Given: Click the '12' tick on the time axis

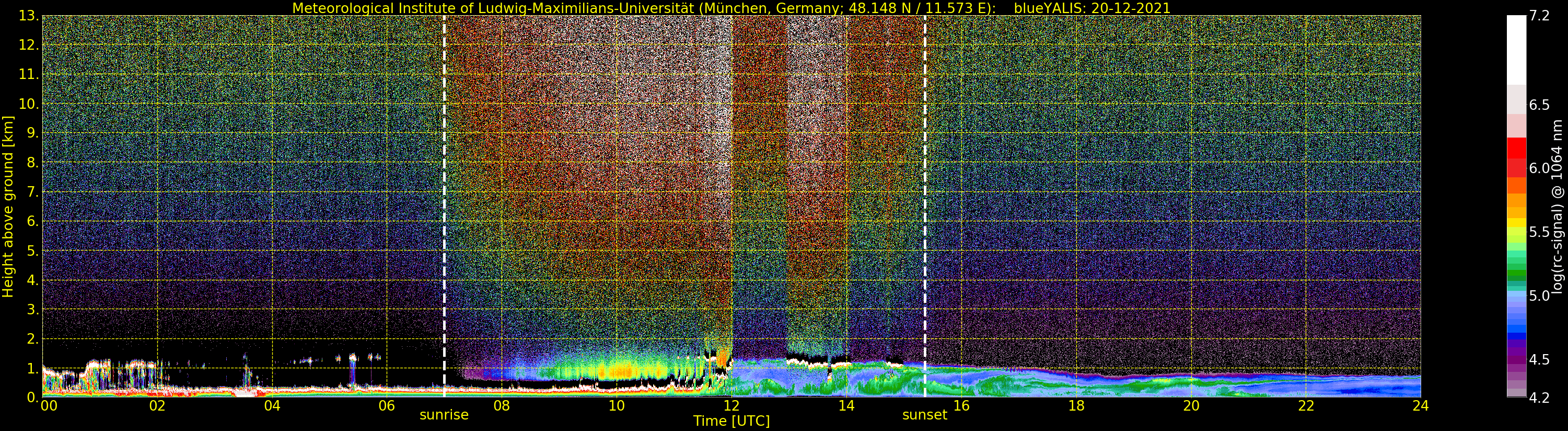Looking at the screenshot, I should click(x=731, y=406).
